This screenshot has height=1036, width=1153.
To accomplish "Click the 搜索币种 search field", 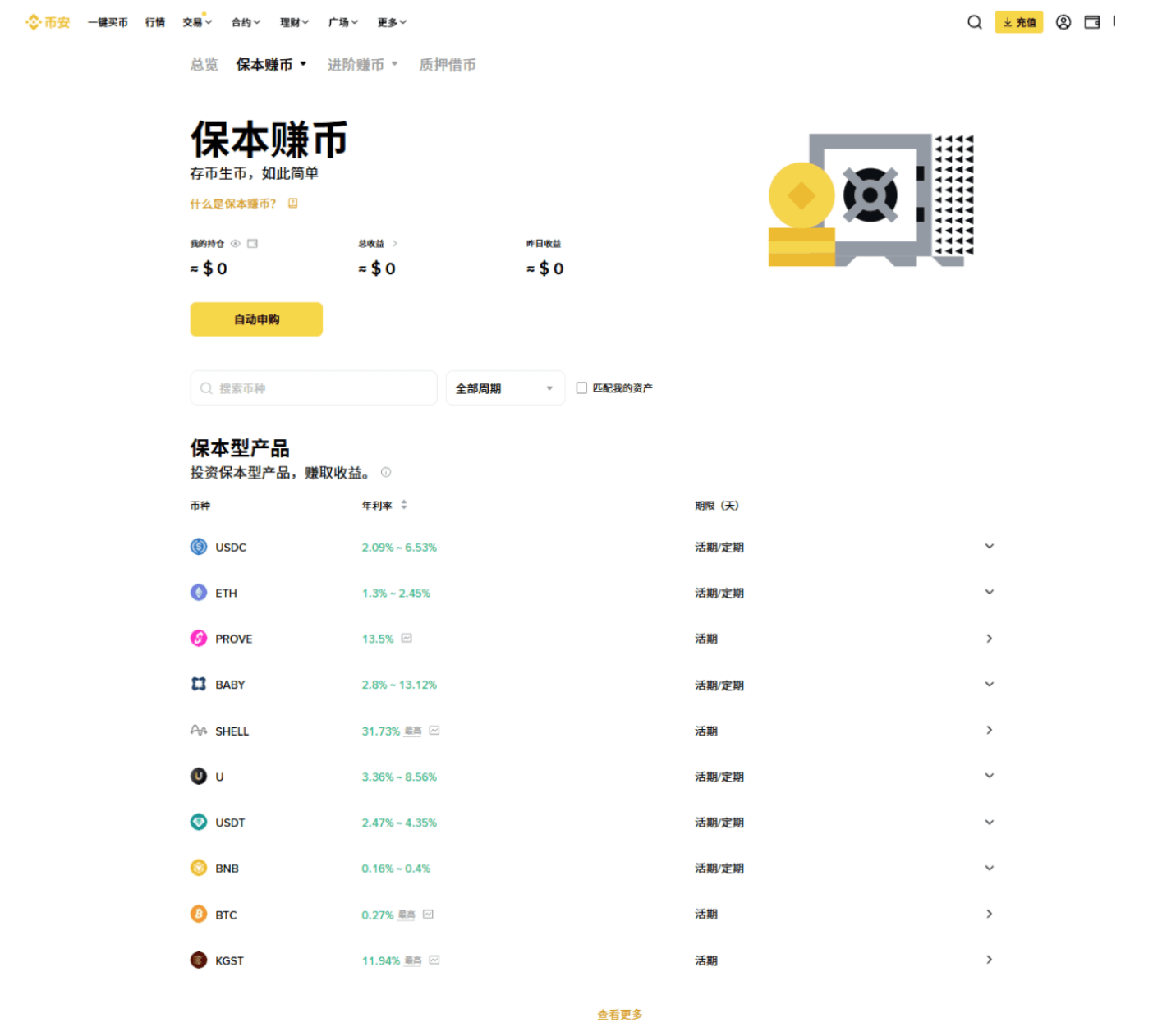I will (314, 387).
